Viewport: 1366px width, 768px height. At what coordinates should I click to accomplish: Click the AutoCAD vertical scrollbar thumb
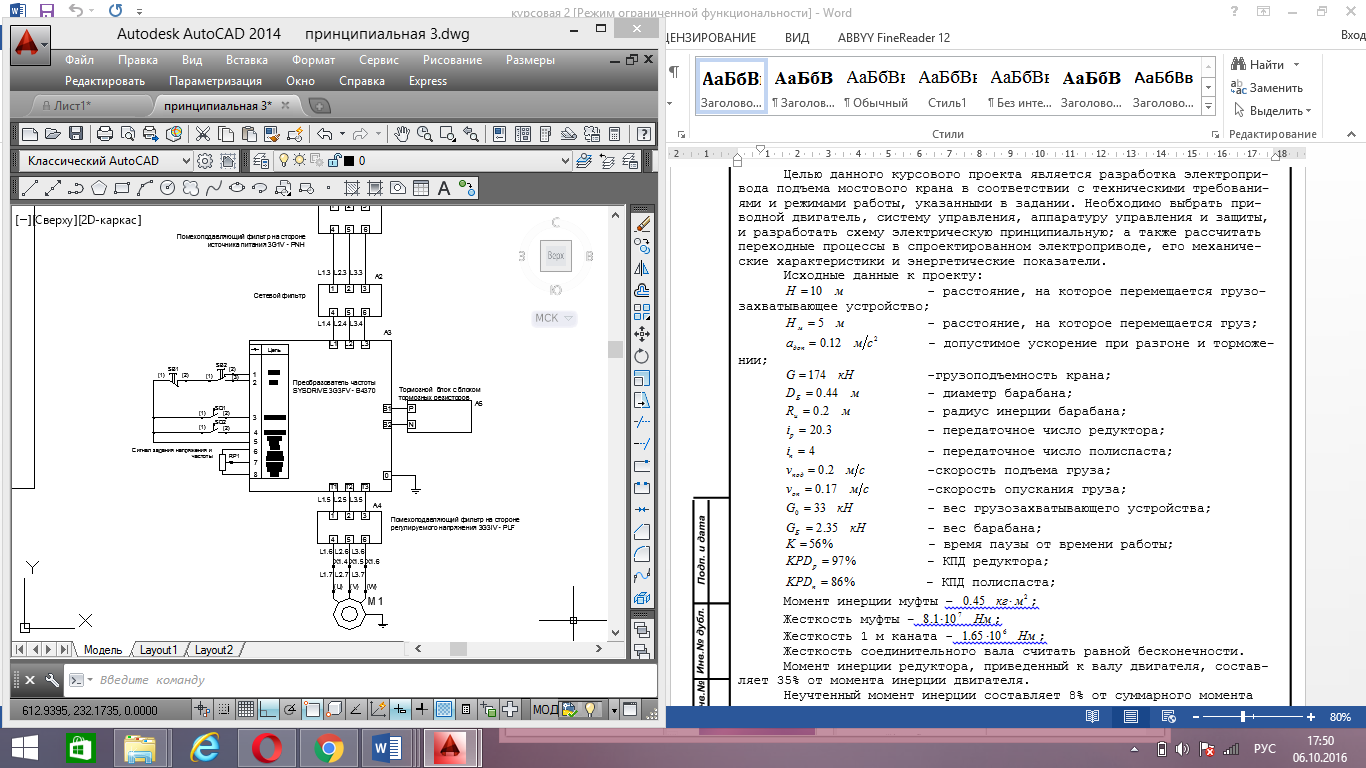pos(616,349)
